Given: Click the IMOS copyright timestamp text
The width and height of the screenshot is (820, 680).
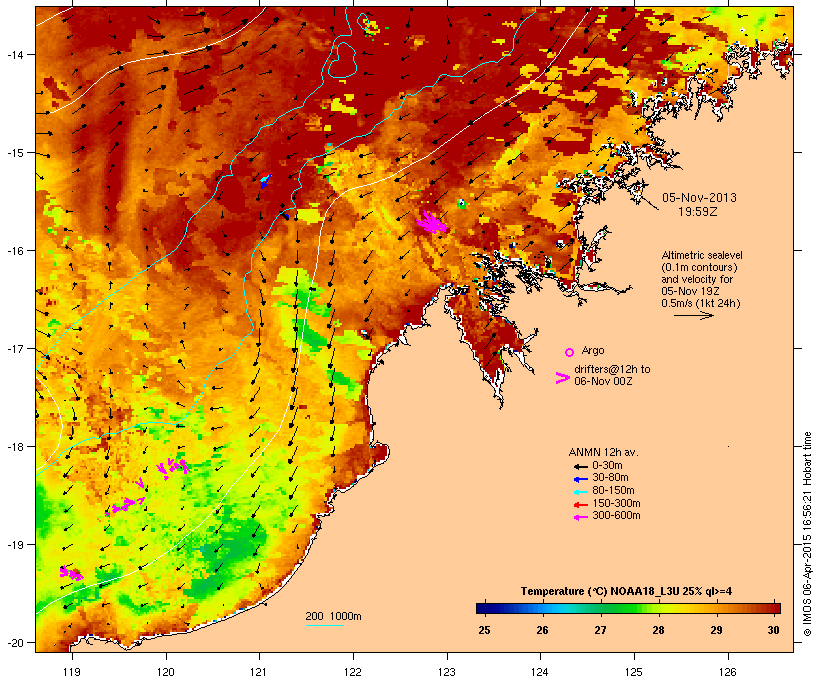Looking at the screenshot, I should (x=807, y=534).
